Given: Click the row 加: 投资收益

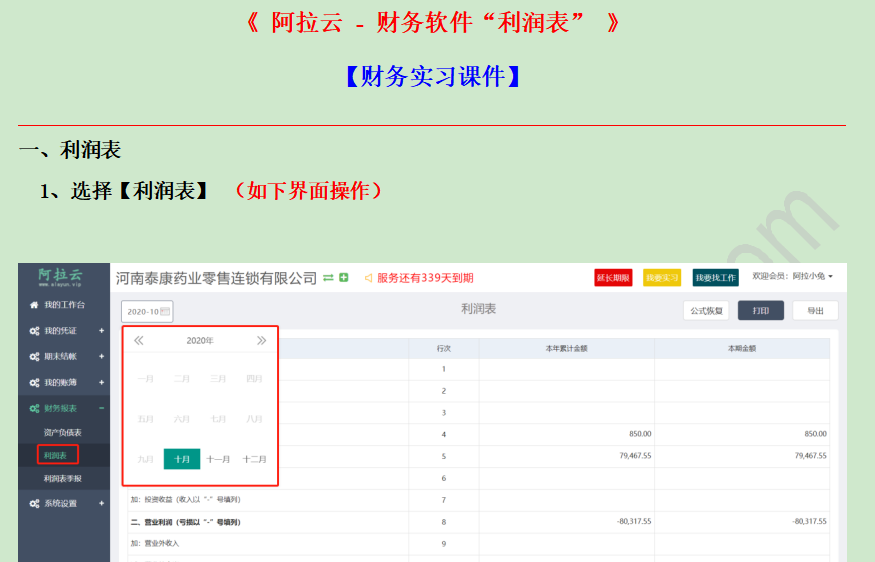Looking at the screenshot, I should click(x=478, y=500).
